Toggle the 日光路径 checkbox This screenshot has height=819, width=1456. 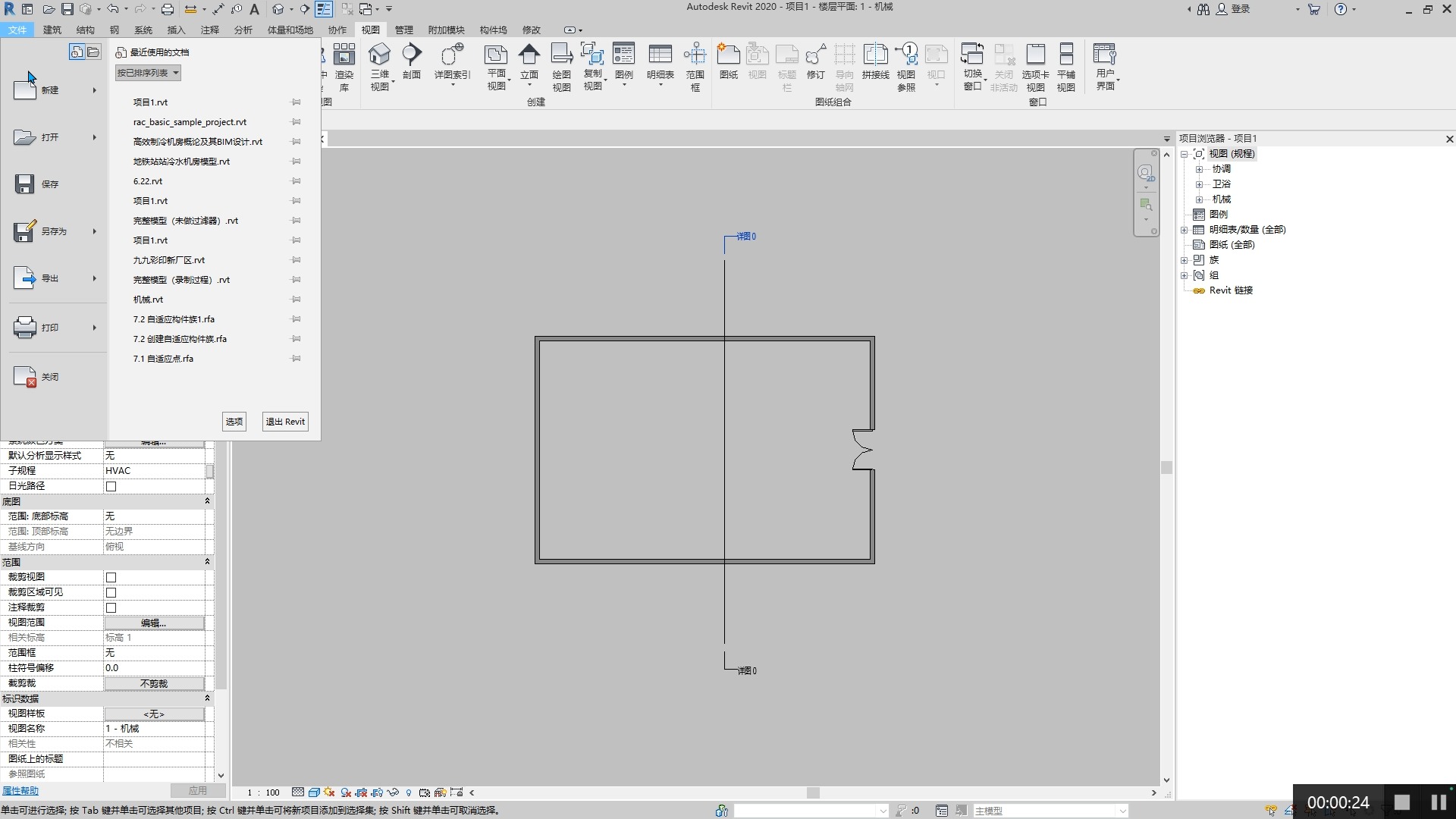[x=111, y=486]
